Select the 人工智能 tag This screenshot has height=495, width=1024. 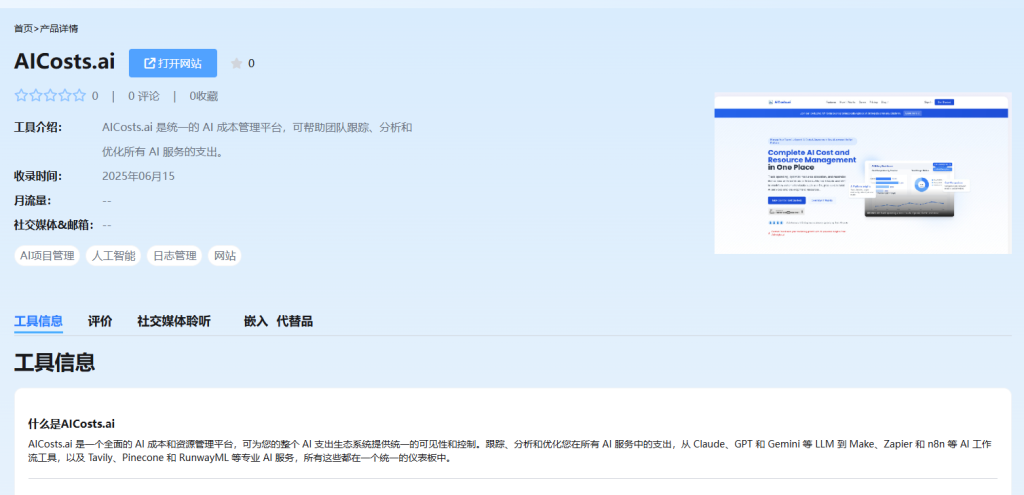coord(113,256)
